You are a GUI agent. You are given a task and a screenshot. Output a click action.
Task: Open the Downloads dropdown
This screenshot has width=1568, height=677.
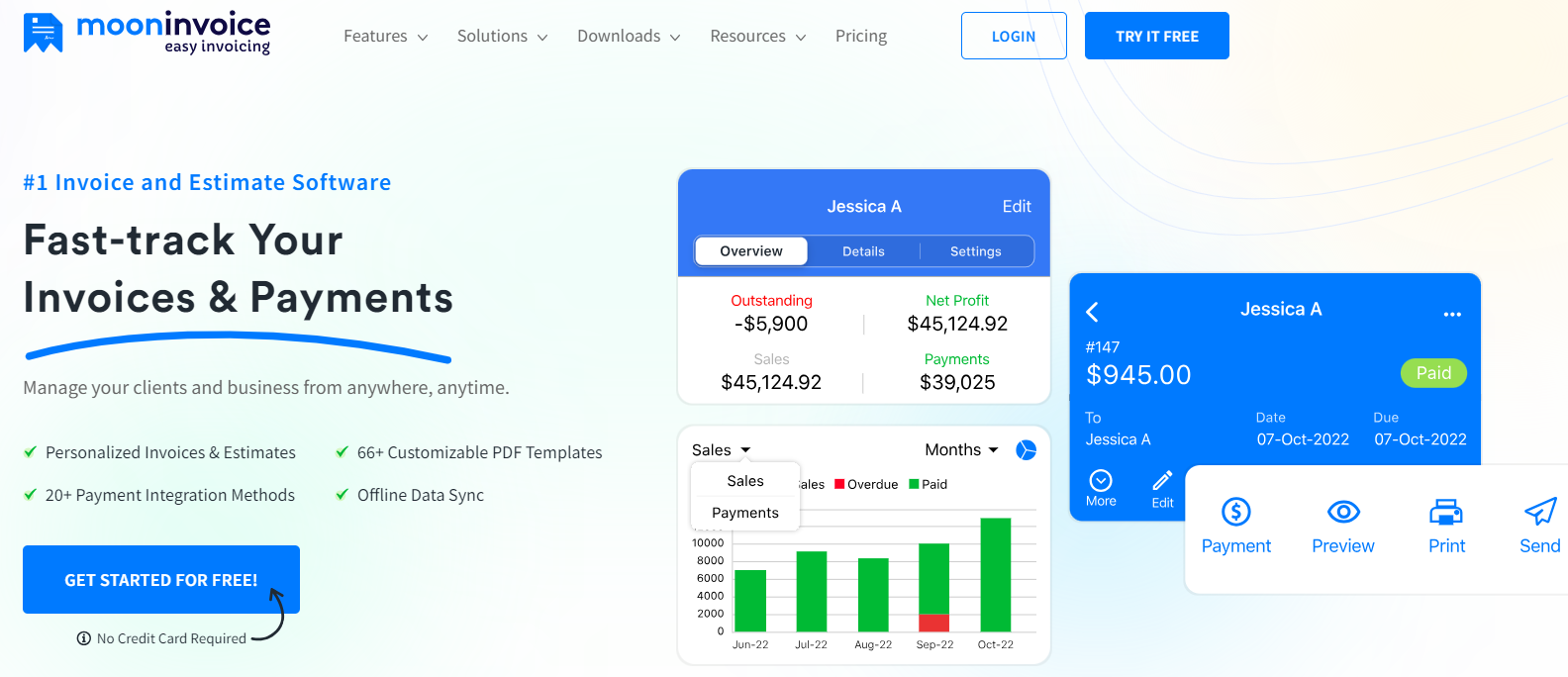pyautogui.click(x=629, y=36)
